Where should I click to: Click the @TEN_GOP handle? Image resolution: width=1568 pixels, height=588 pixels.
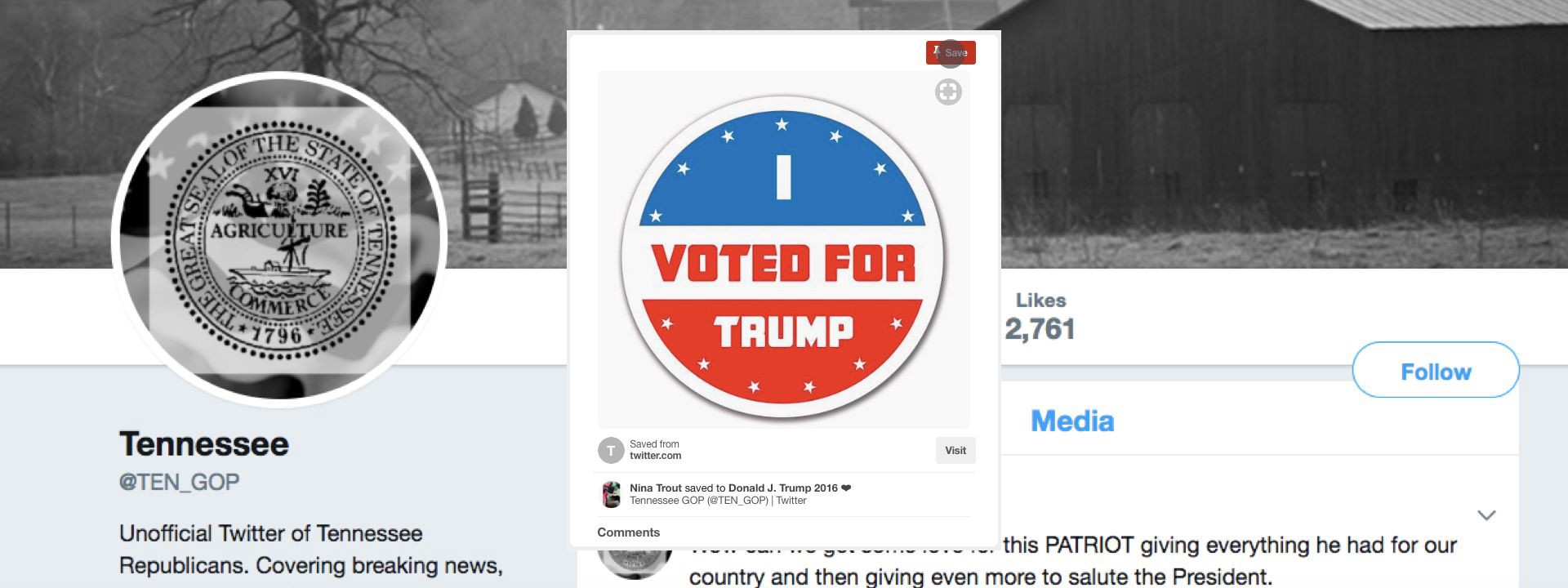point(180,482)
